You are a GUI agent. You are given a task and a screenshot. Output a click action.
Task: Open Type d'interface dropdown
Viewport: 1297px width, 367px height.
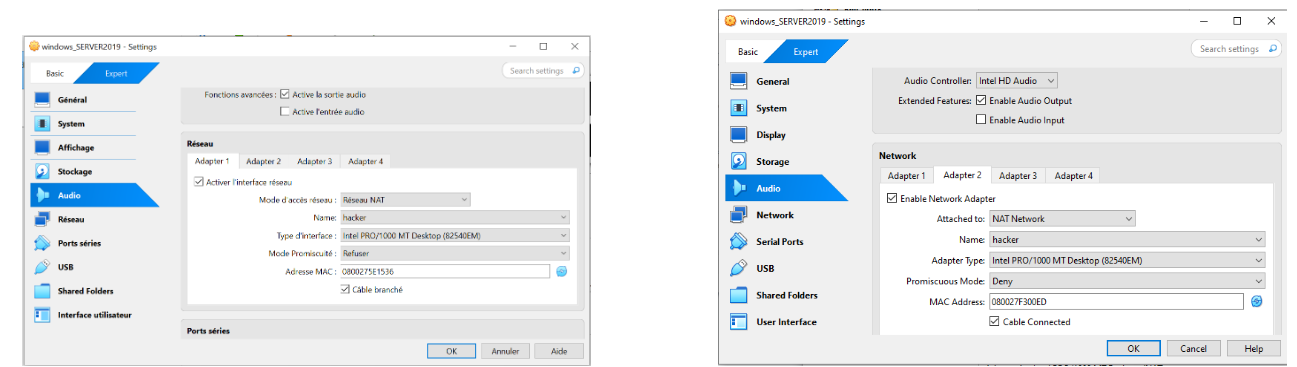[x=455, y=235]
